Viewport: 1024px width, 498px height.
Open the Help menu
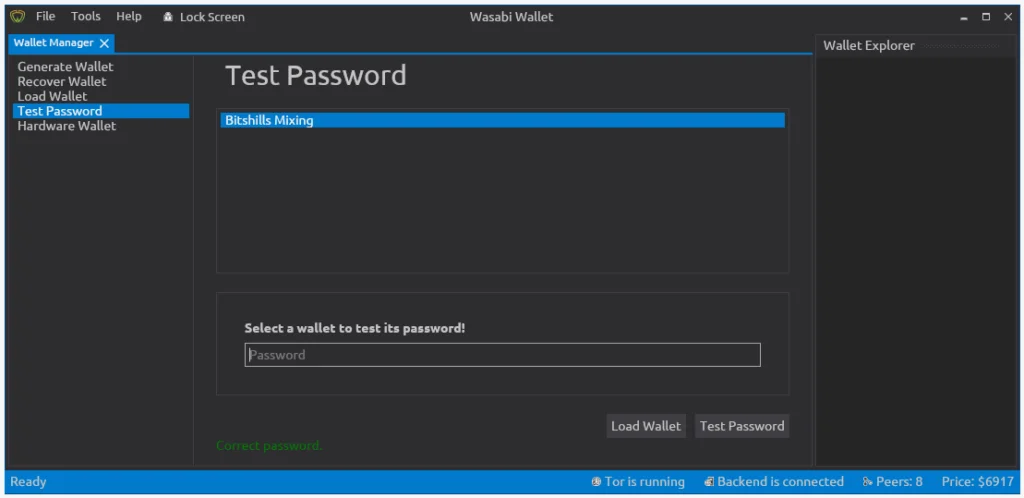(129, 16)
